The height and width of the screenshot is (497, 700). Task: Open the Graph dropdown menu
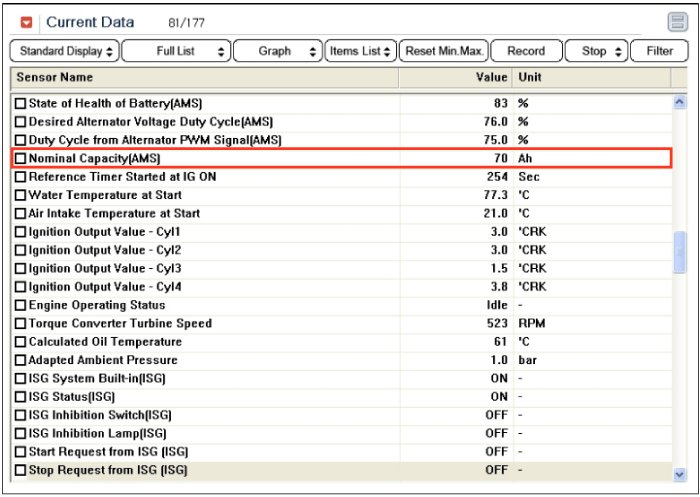277,51
